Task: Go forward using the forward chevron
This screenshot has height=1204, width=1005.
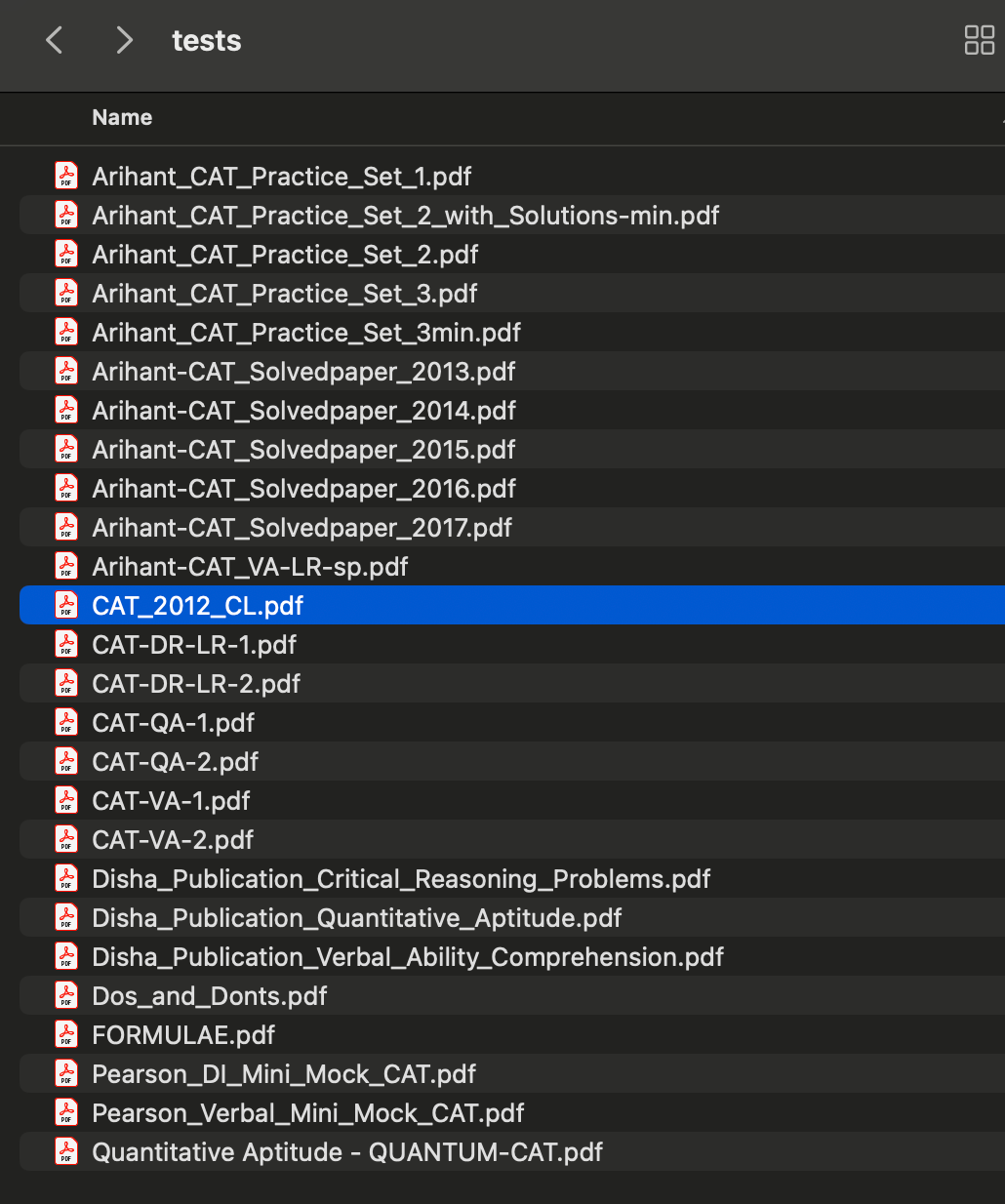Action: coord(124,40)
